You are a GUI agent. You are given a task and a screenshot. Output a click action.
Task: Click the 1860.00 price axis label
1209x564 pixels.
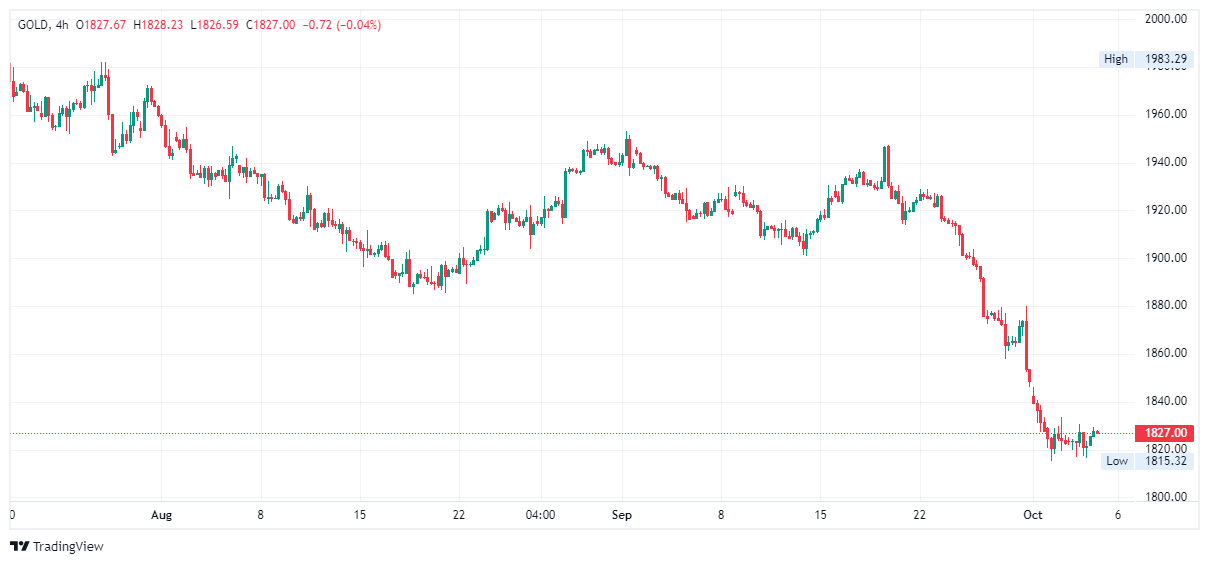point(1166,353)
